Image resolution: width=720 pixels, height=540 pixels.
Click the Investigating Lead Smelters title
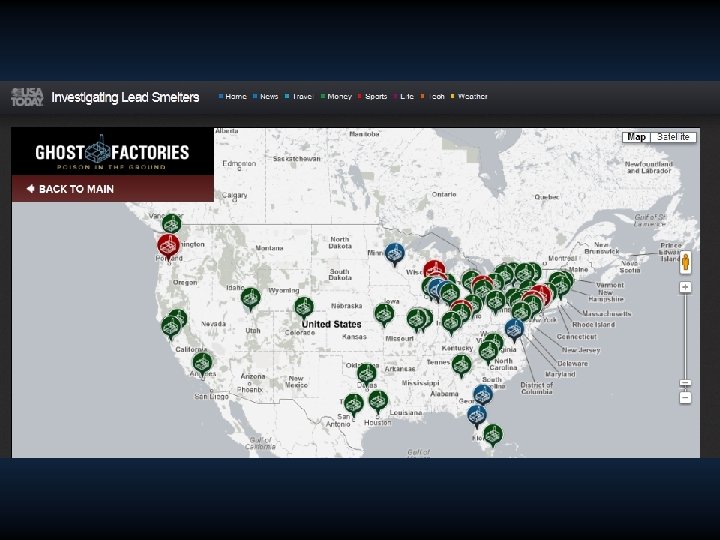[x=125, y=97]
